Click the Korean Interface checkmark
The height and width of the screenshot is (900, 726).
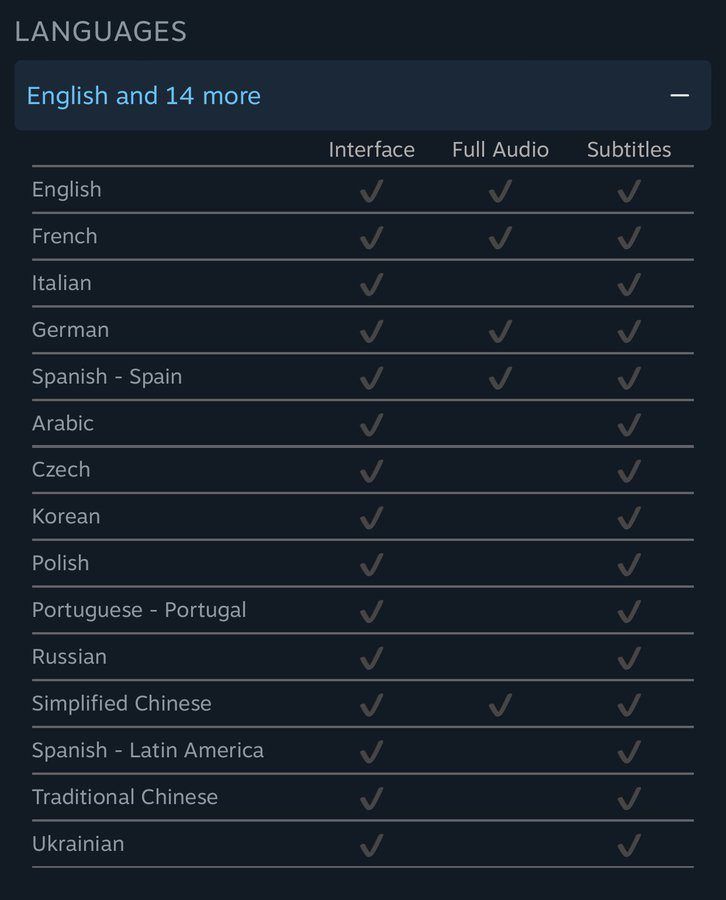(x=371, y=517)
